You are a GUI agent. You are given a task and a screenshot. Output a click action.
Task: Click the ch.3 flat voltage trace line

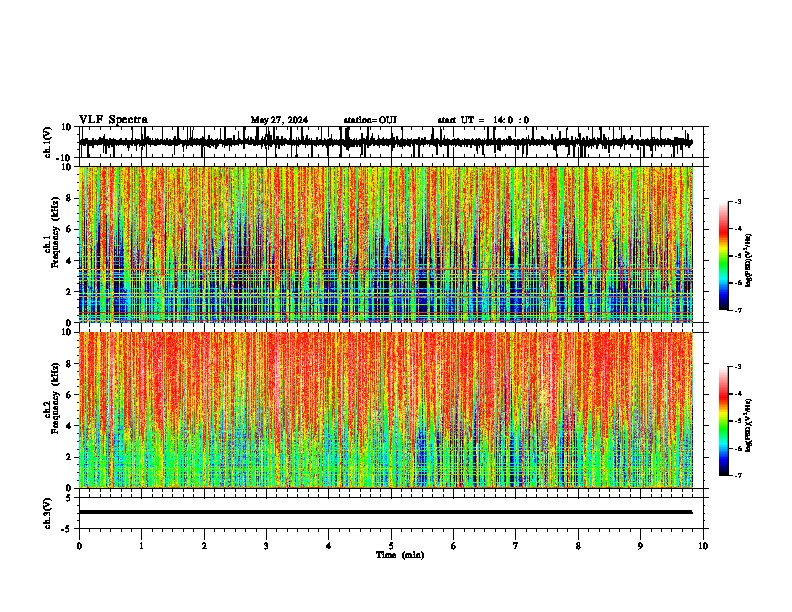(x=385, y=512)
